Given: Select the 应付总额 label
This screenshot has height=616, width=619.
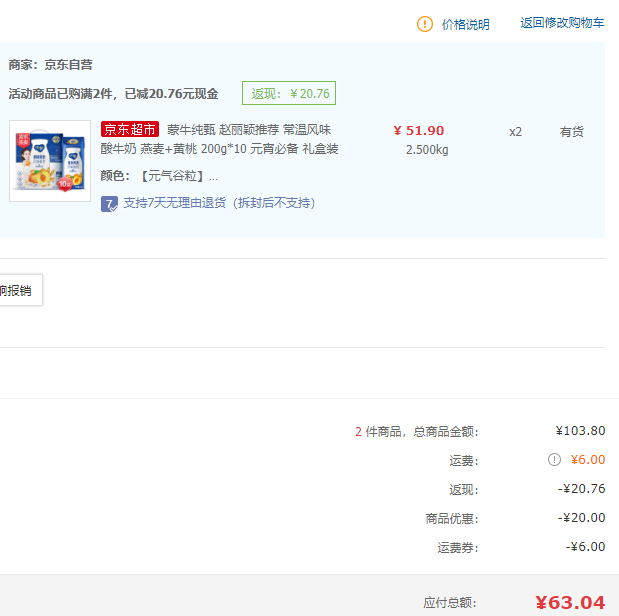Looking at the screenshot, I should click(x=450, y=603).
